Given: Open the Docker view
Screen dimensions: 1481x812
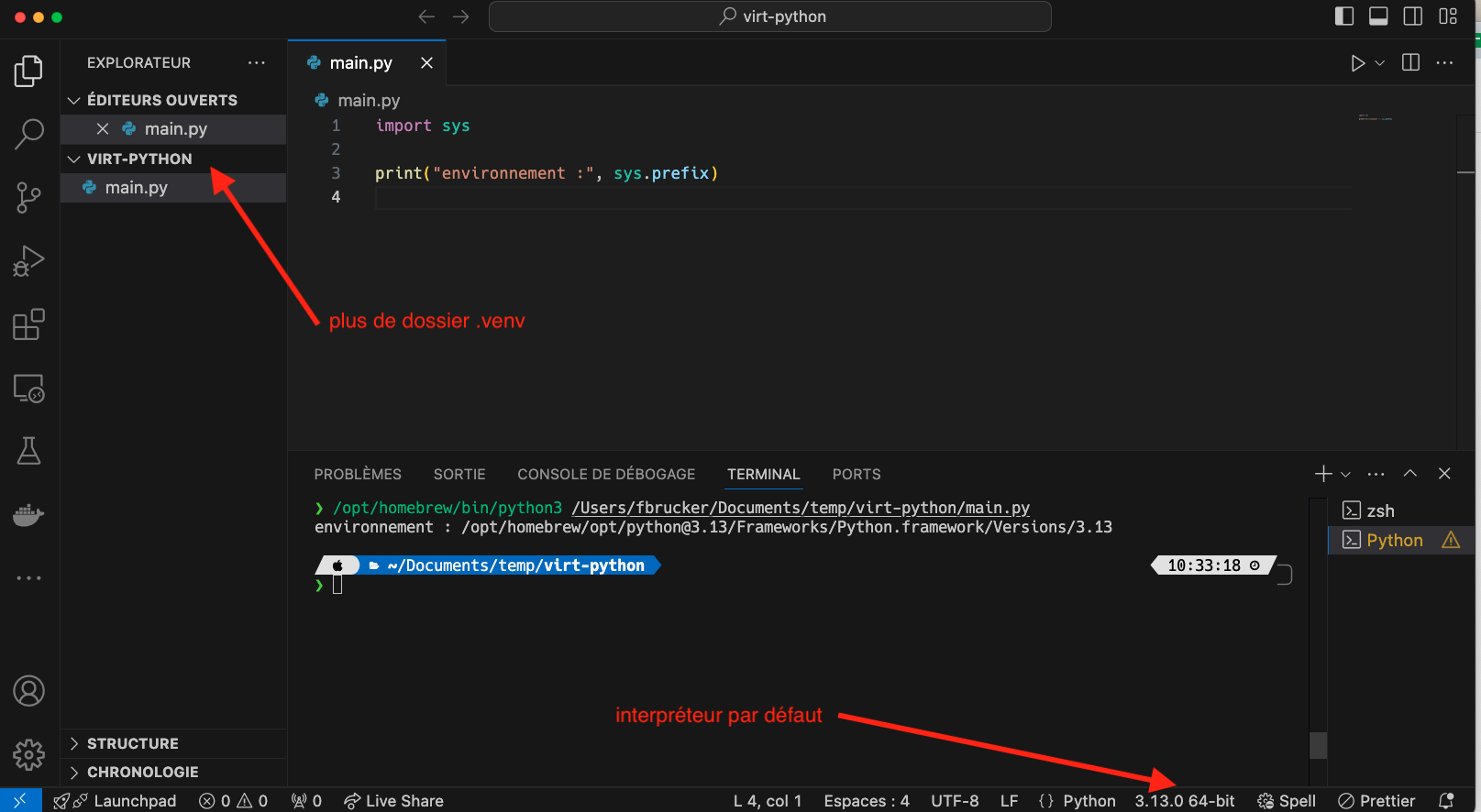Looking at the screenshot, I should pyautogui.click(x=28, y=515).
